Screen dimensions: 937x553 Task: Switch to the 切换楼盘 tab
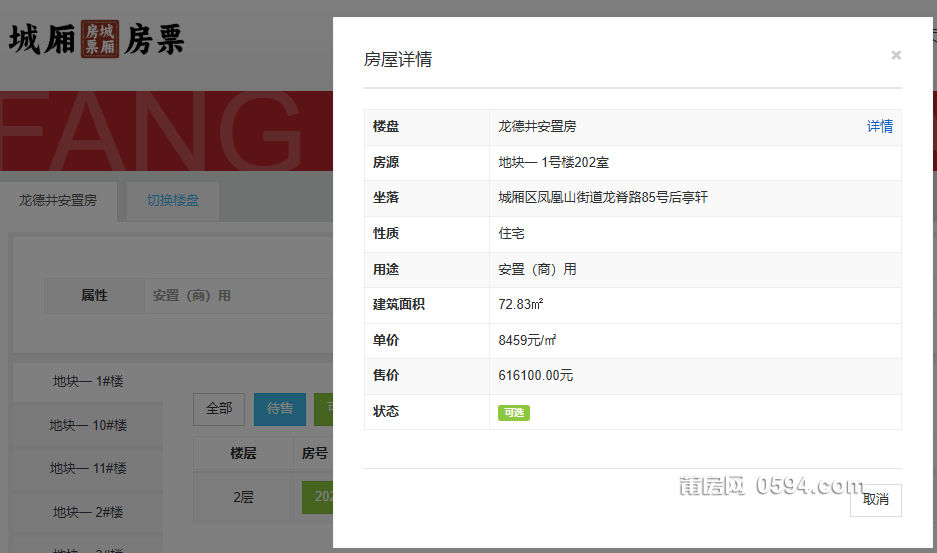(173, 201)
